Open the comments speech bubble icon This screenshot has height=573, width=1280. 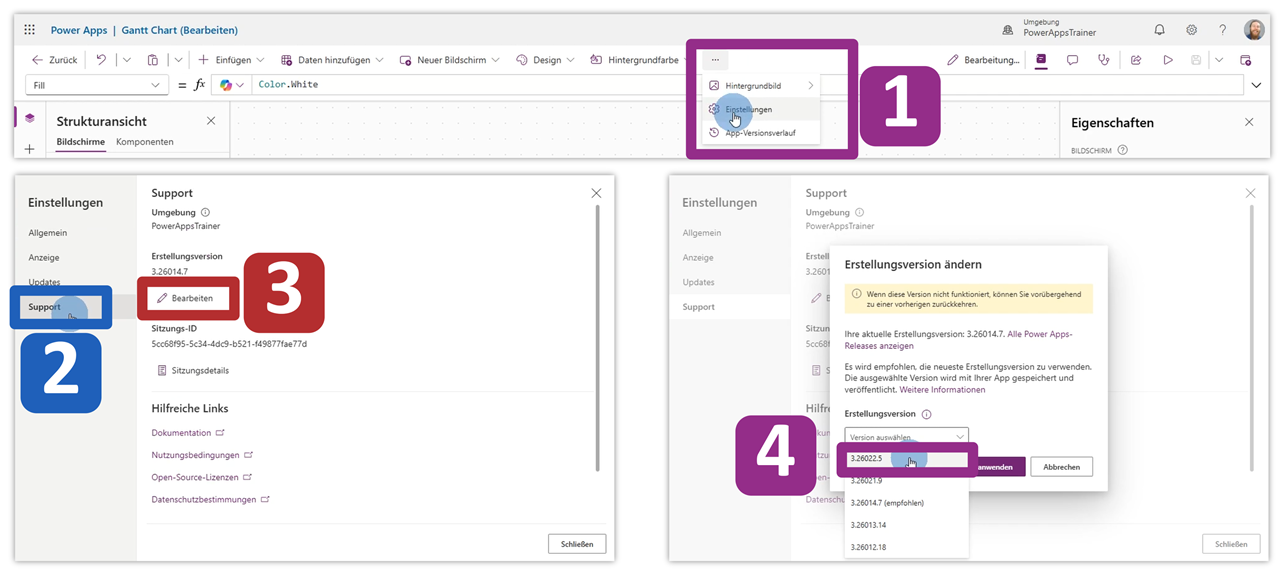pyautogui.click(x=1072, y=60)
